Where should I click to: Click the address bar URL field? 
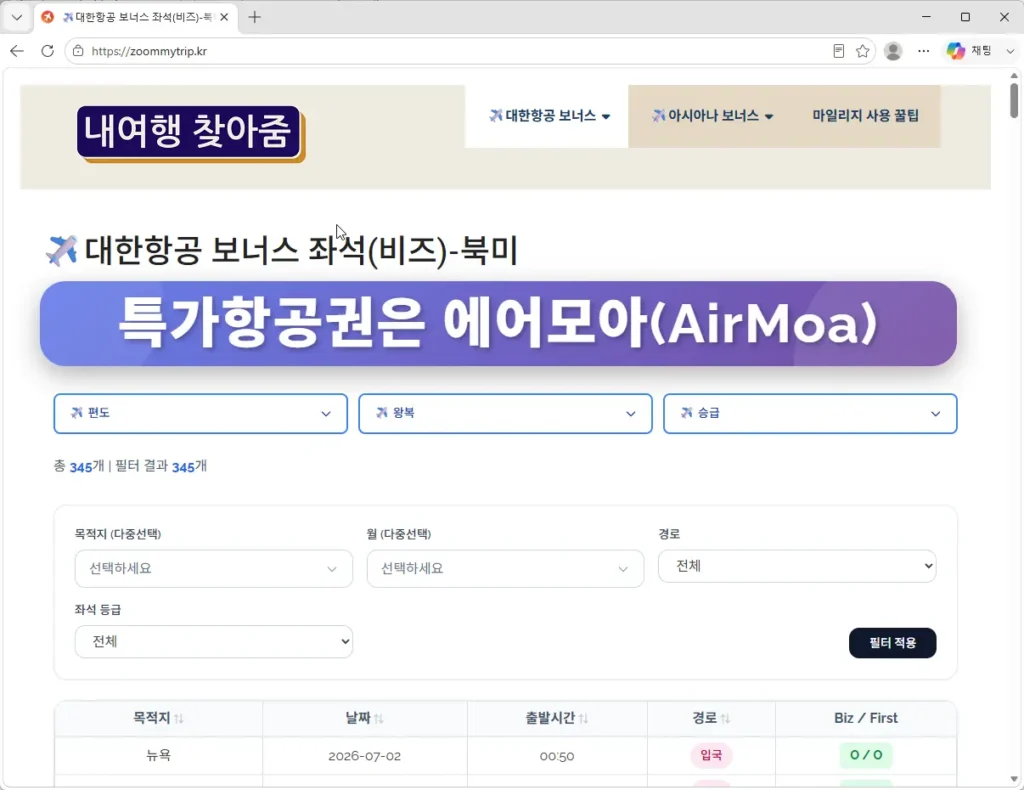point(457,51)
